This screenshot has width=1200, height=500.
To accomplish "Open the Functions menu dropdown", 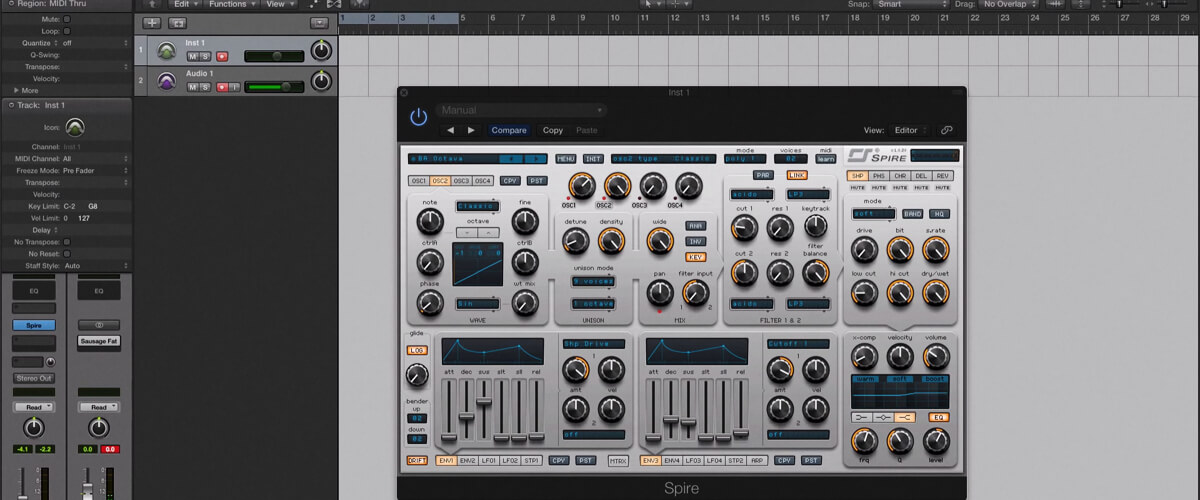I will click(231, 4).
